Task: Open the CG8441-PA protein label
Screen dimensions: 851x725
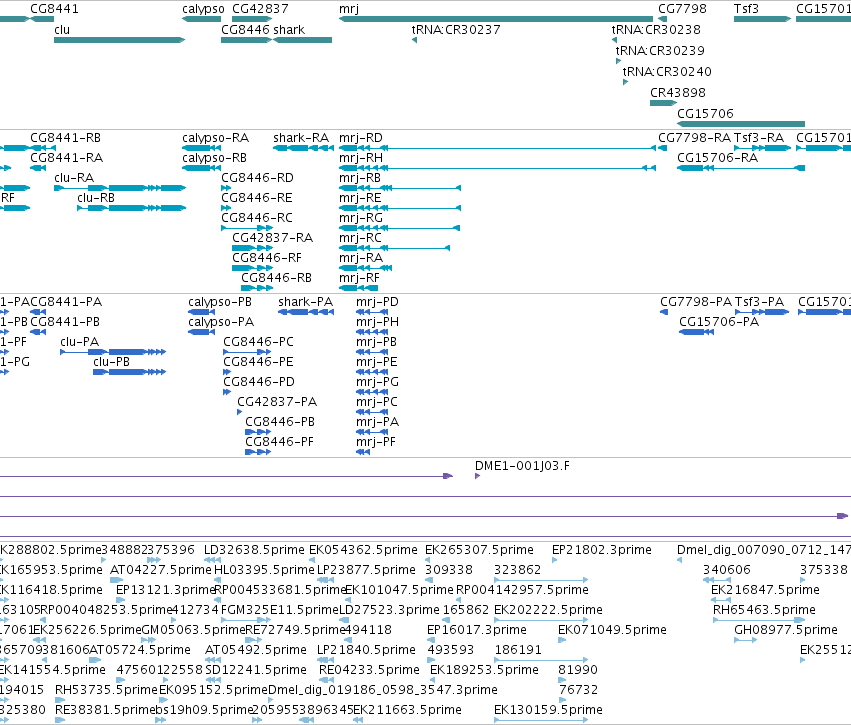Action: click(x=66, y=302)
